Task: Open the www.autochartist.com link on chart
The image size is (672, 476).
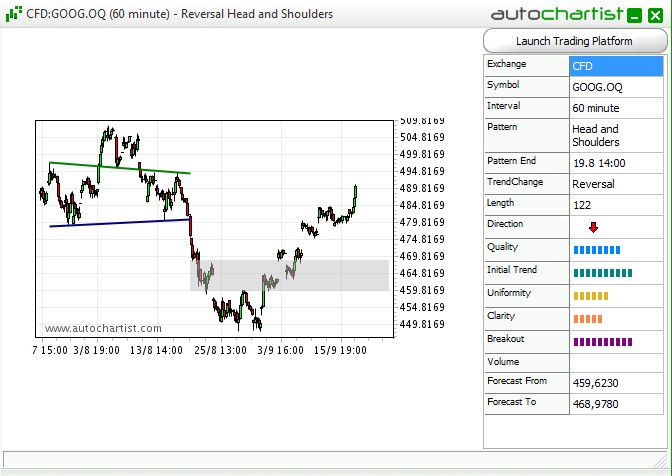Action: point(103,328)
